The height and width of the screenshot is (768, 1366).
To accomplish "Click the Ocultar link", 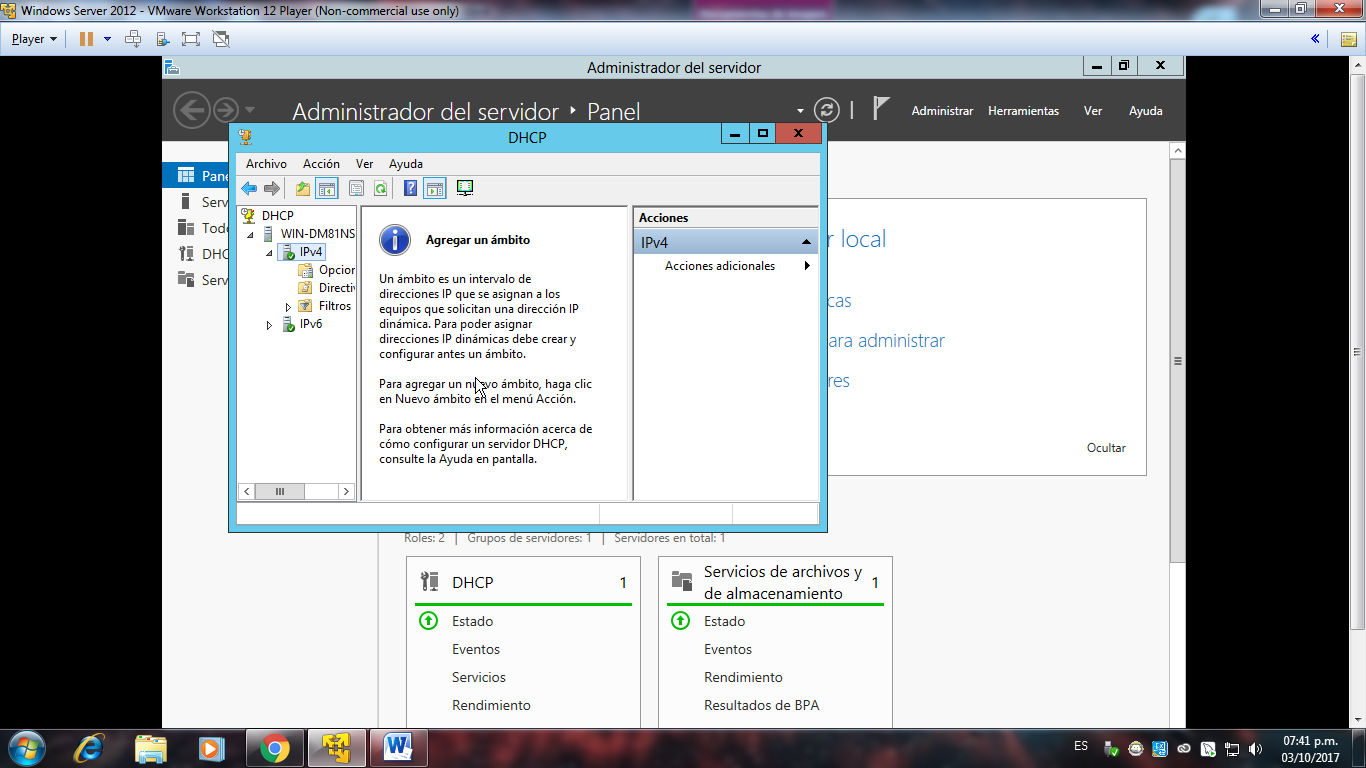I will 1106,448.
